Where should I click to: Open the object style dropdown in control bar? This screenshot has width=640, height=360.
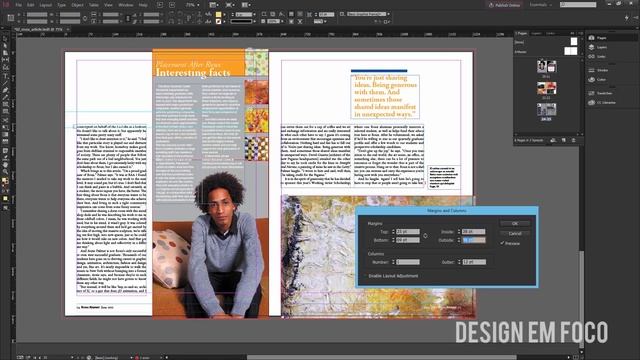[388, 14]
